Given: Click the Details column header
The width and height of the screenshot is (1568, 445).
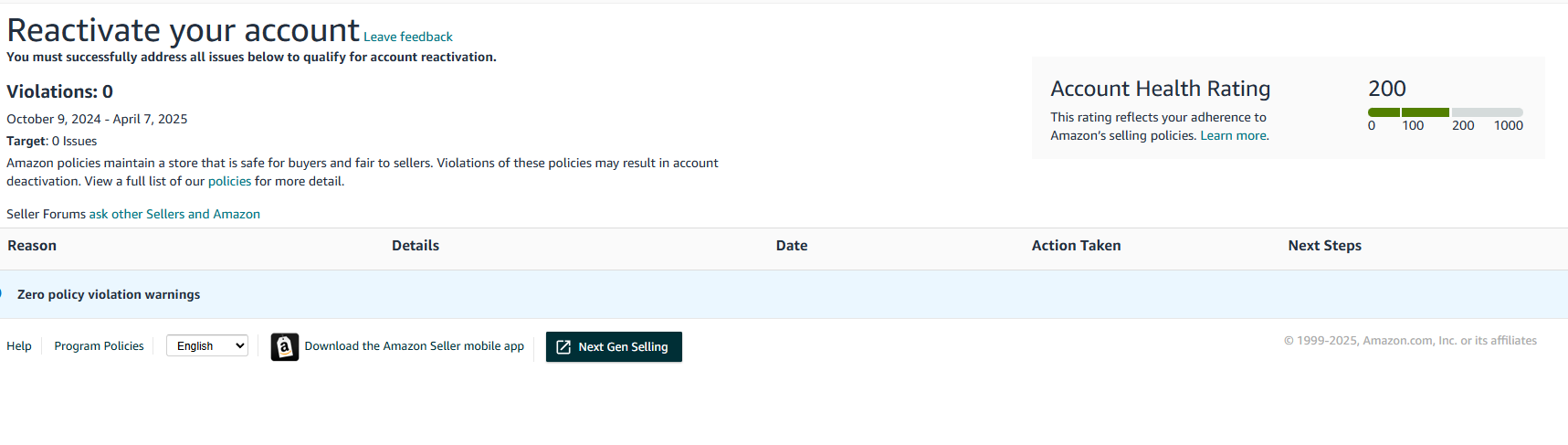Looking at the screenshot, I should click(416, 246).
